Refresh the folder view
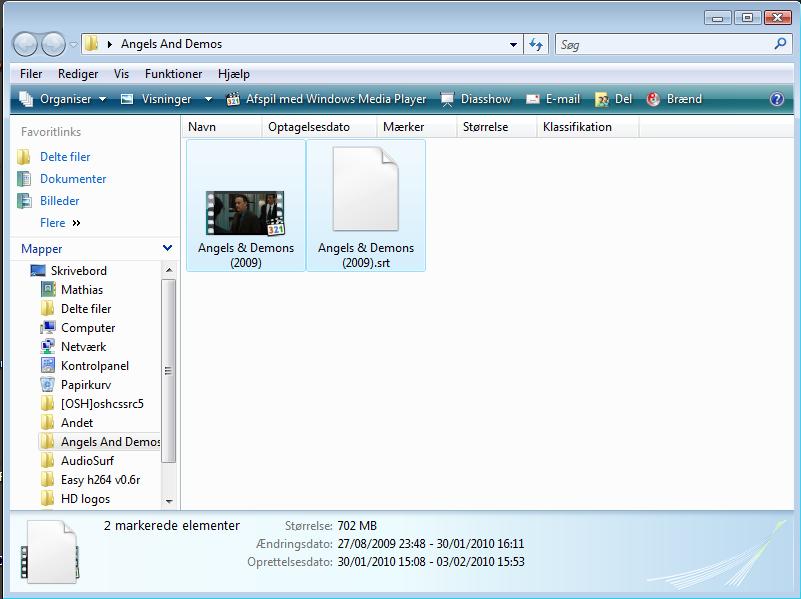The width and height of the screenshot is (801, 599). click(536, 44)
